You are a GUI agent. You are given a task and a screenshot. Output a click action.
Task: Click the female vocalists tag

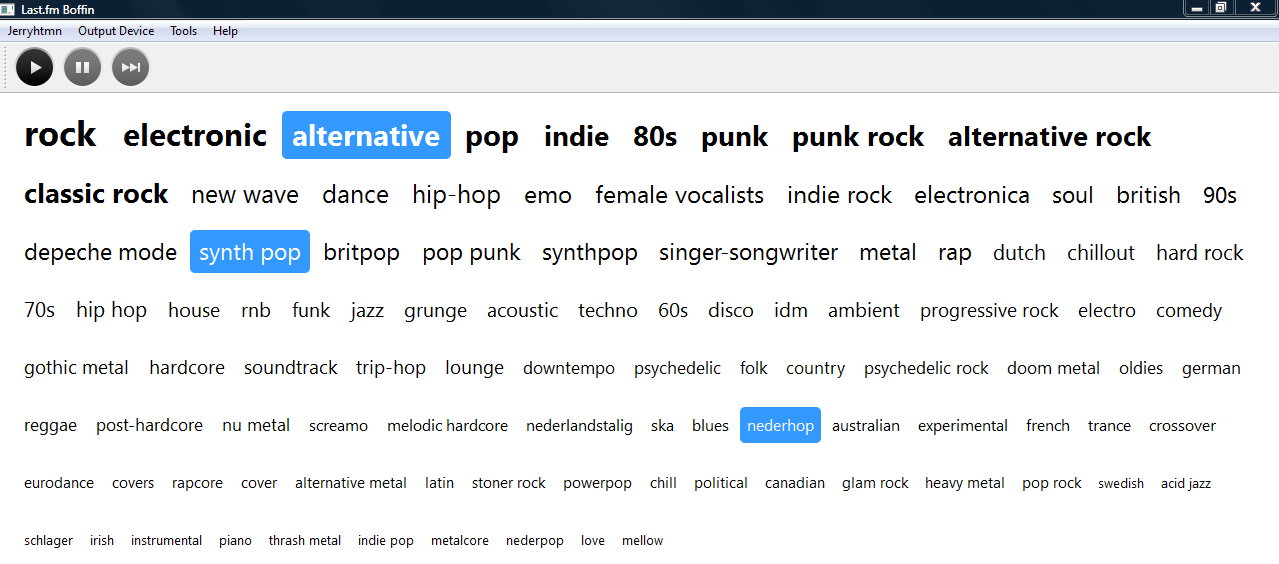(x=679, y=195)
